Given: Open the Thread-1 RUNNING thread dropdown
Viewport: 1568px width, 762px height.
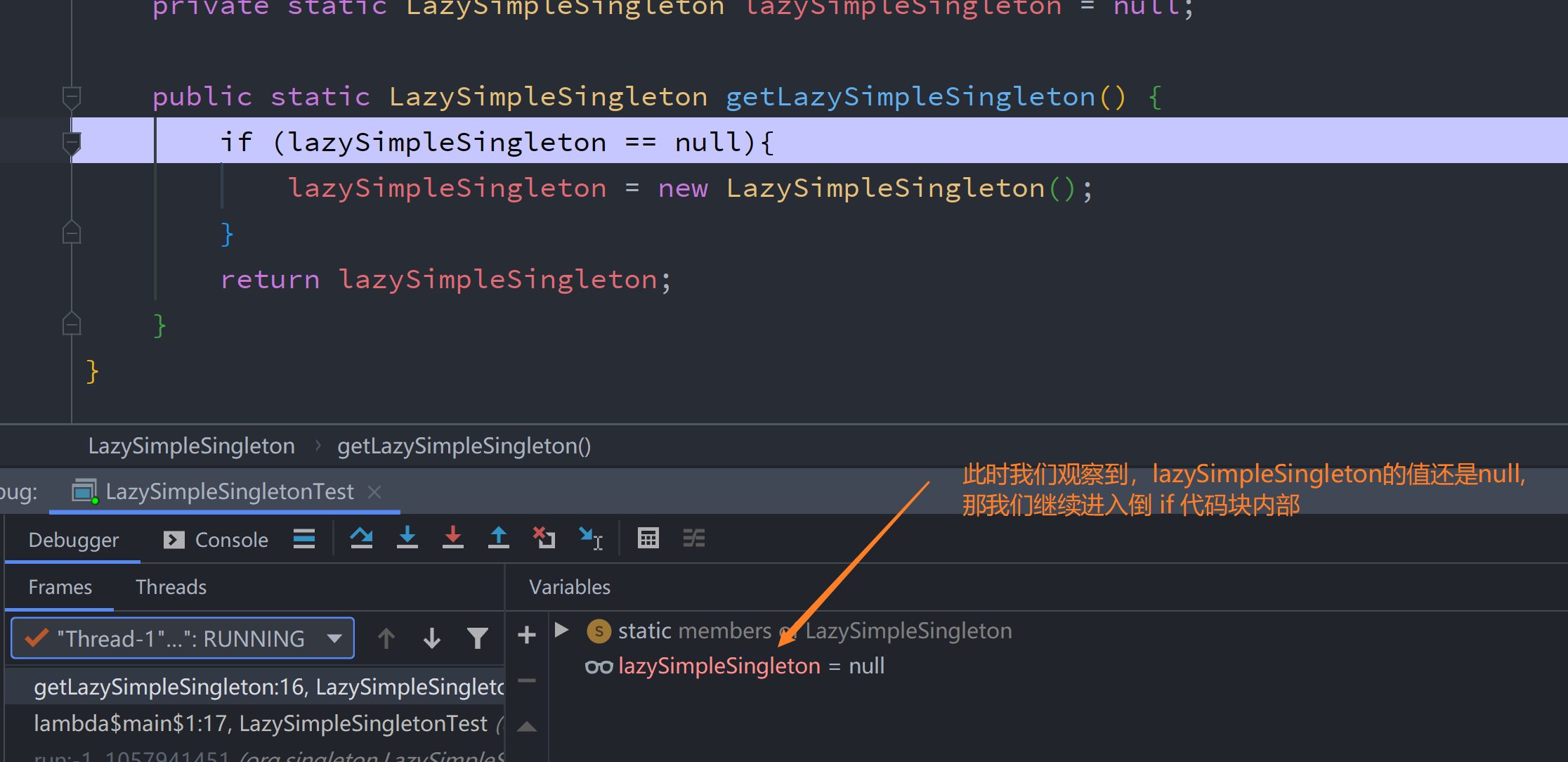Looking at the screenshot, I should pyautogui.click(x=183, y=638).
